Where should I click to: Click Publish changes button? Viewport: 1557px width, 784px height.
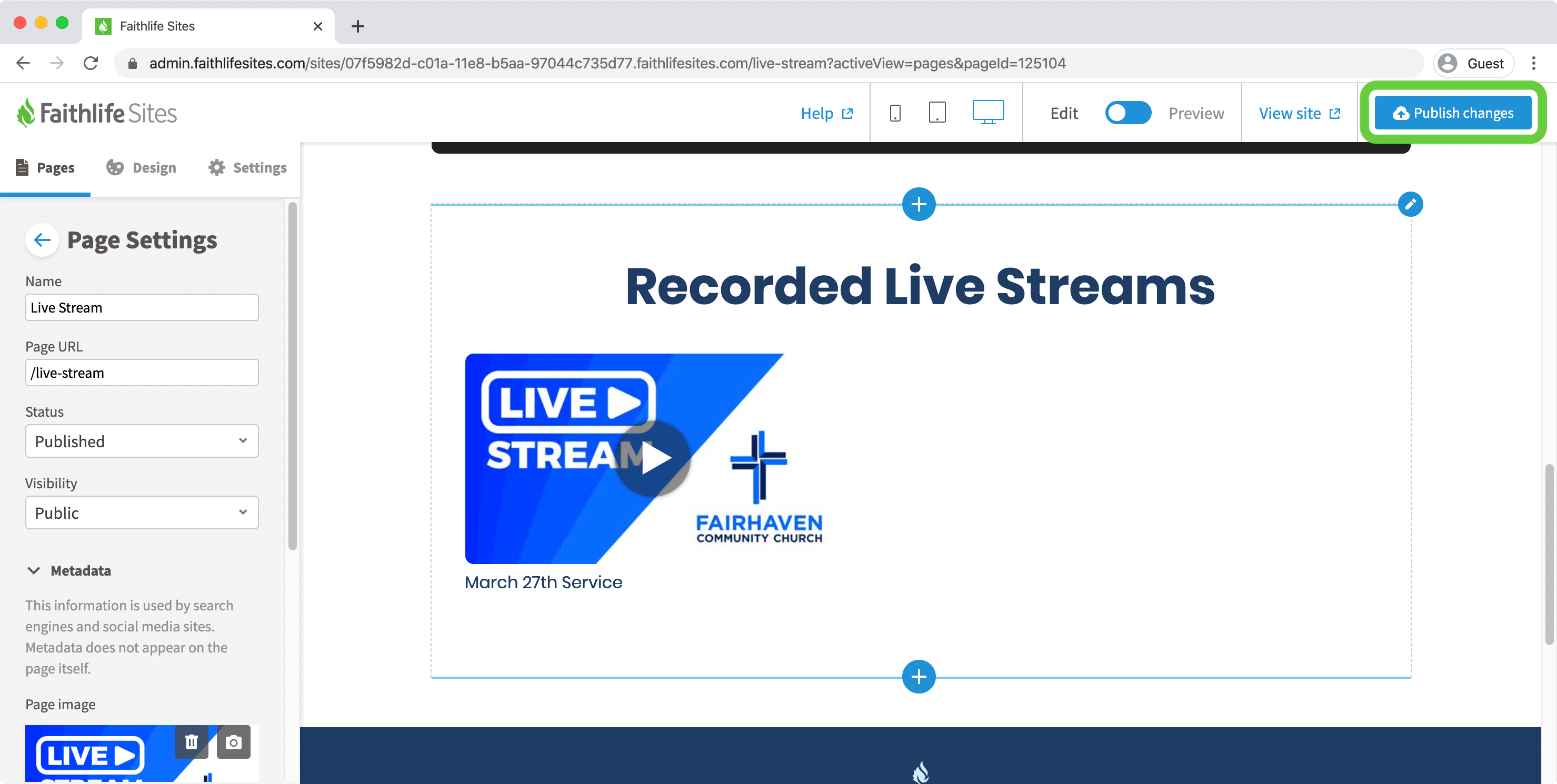[x=1452, y=113]
